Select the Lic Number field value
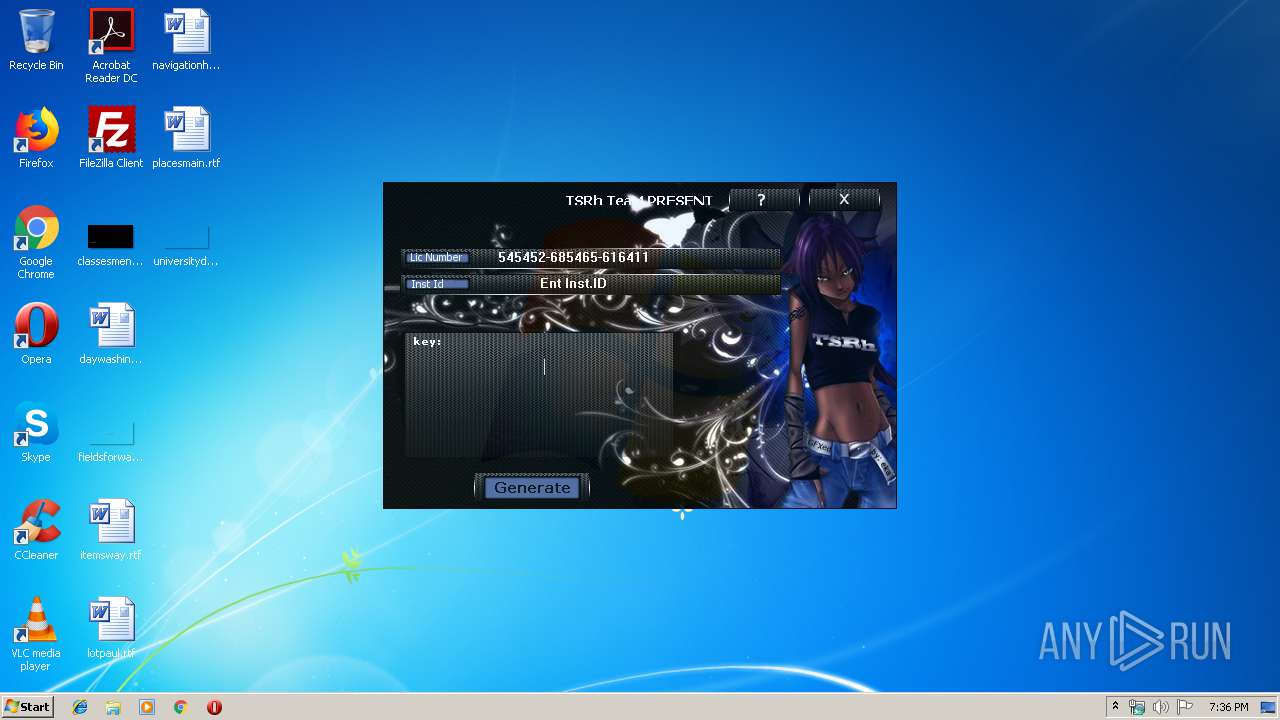Viewport: 1280px width, 720px height. coord(573,258)
